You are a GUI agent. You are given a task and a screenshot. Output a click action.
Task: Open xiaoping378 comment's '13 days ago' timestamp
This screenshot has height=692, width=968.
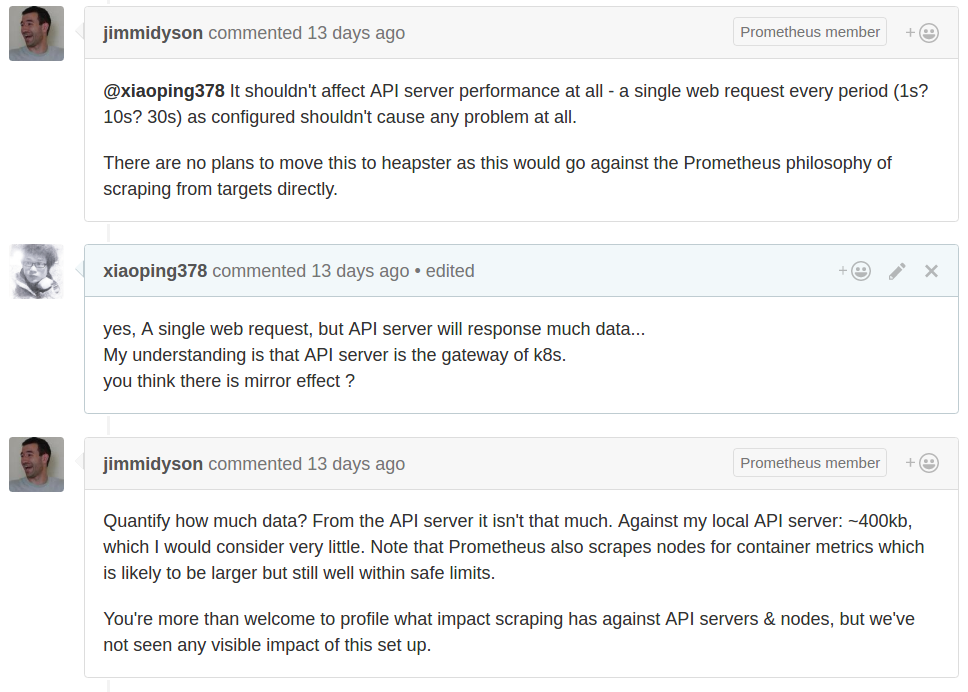(x=360, y=271)
